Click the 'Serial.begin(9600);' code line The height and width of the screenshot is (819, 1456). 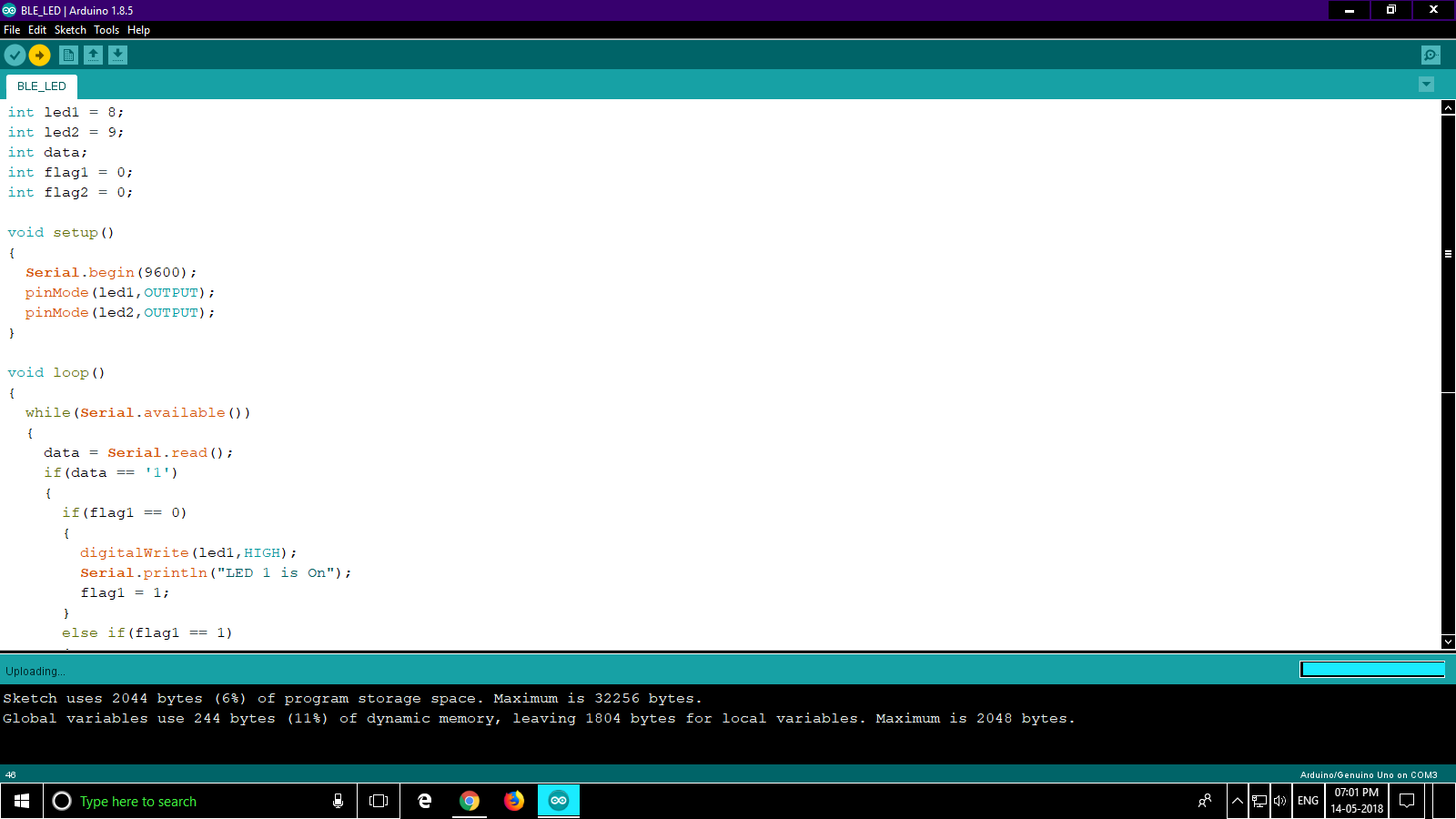(x=111, y=272)
